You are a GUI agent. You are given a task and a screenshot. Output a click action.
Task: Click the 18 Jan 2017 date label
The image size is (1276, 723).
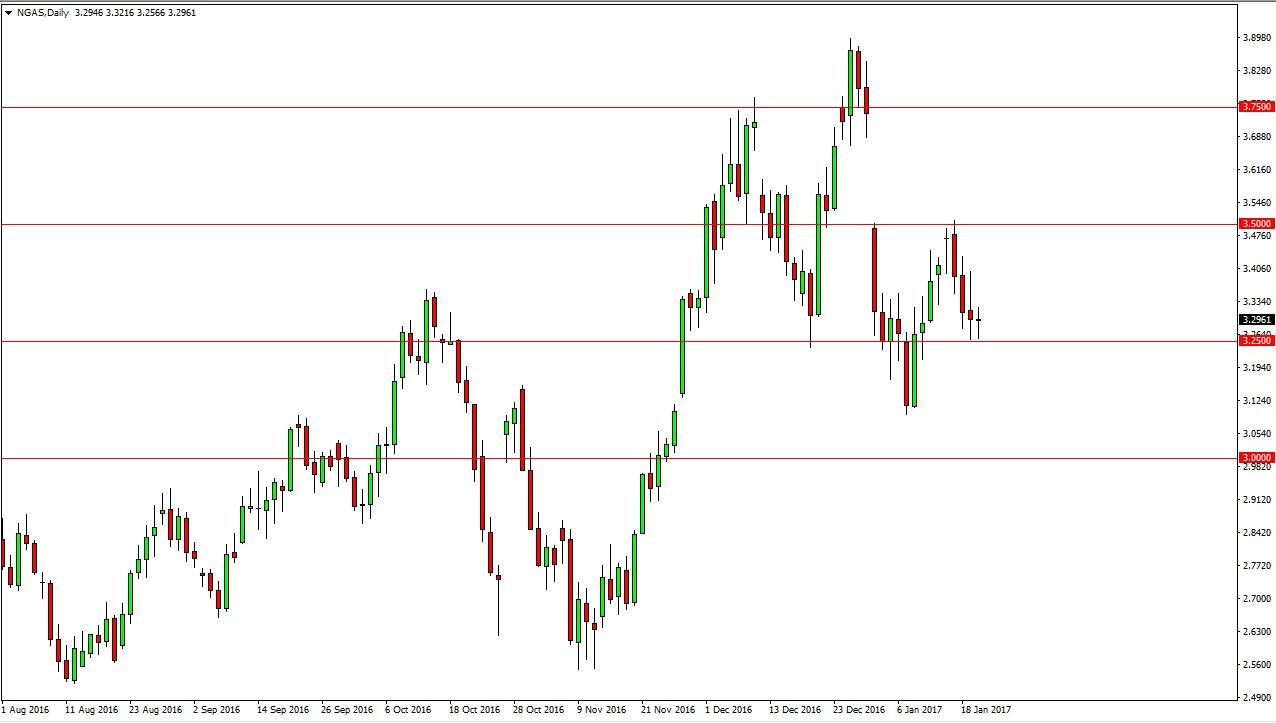pyautogui.click(x=987, y=710)
